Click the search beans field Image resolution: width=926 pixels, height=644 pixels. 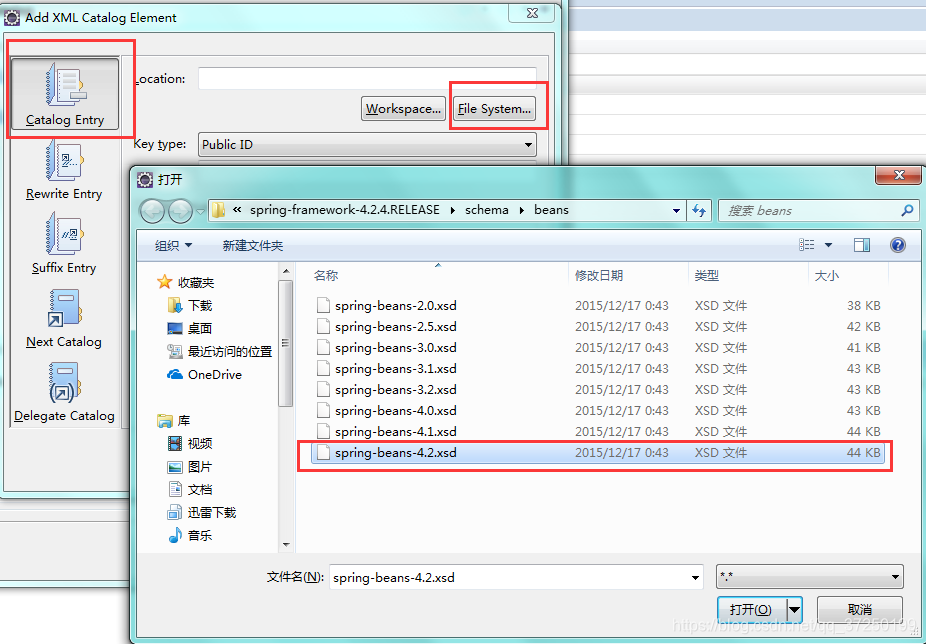pos(811,210)
